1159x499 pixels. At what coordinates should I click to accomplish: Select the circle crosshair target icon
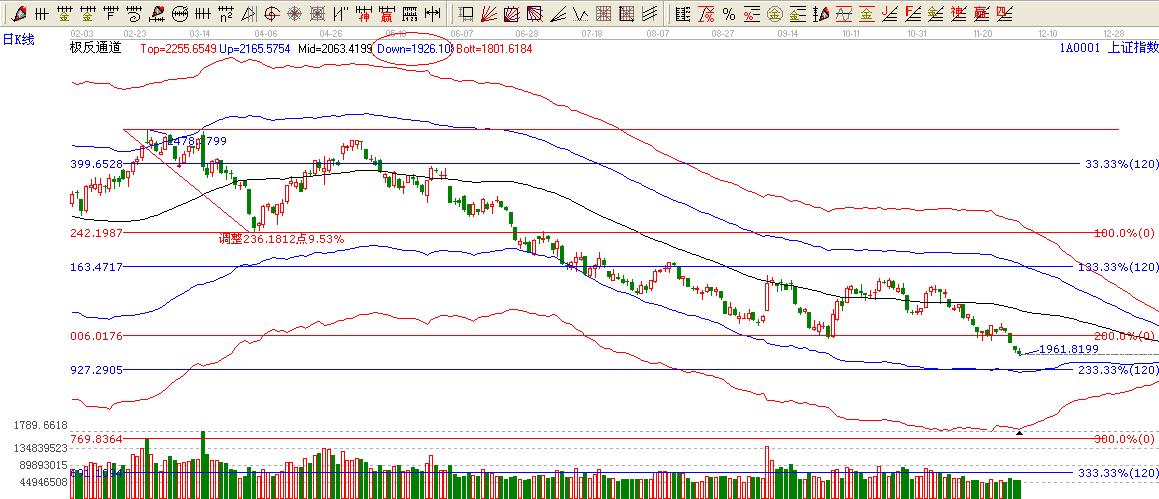(272, 14)
